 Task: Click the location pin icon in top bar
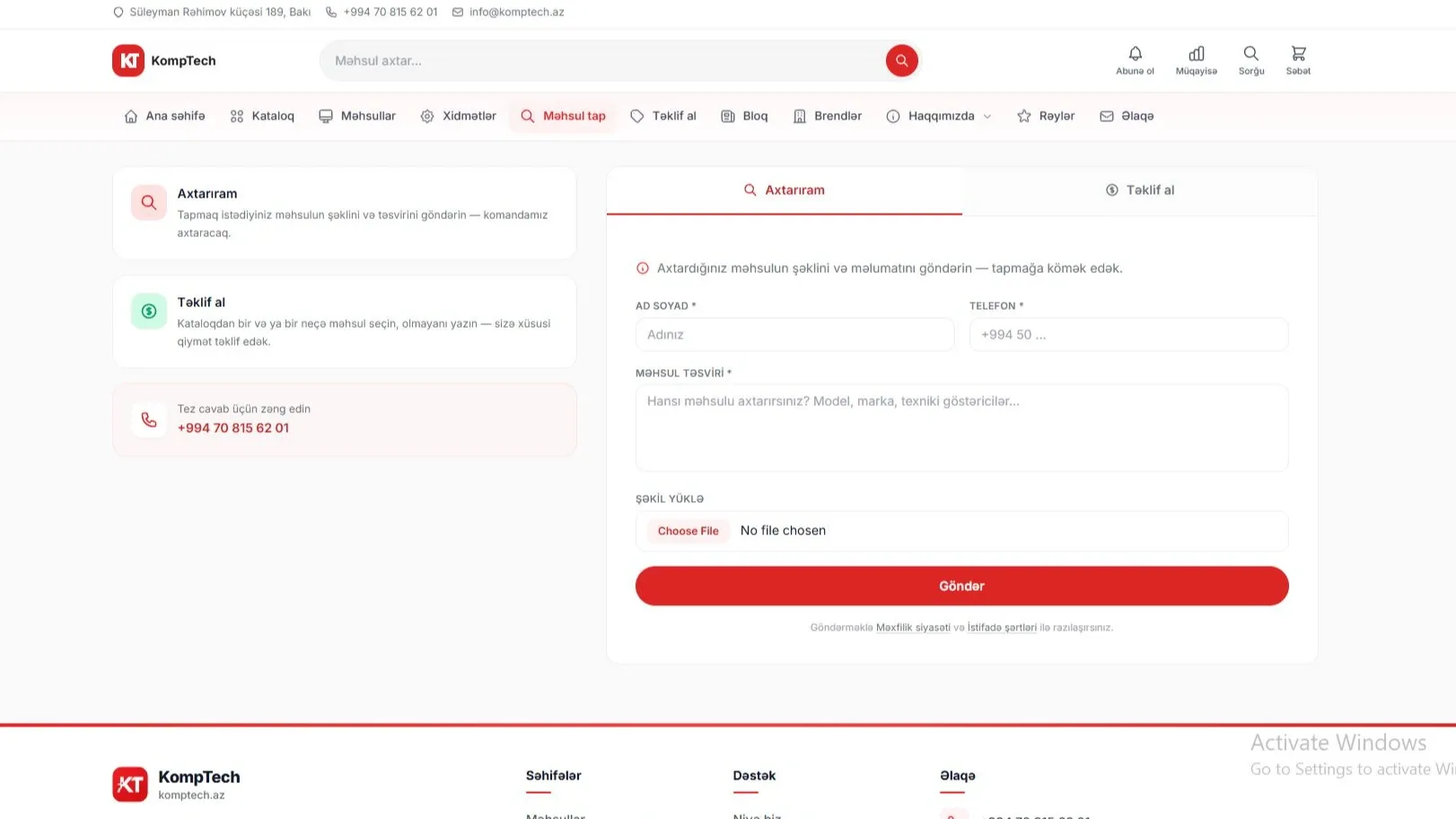[118, 13]
